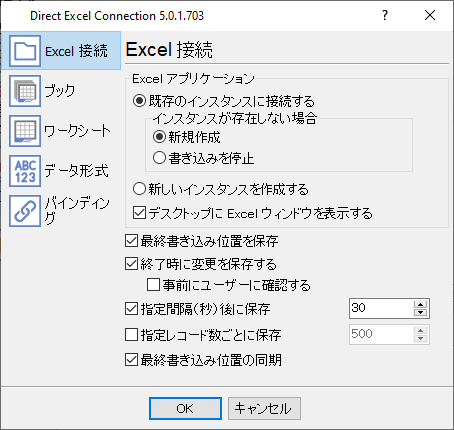
Task: Click the ワークシート grid icon
Action: 25,131
